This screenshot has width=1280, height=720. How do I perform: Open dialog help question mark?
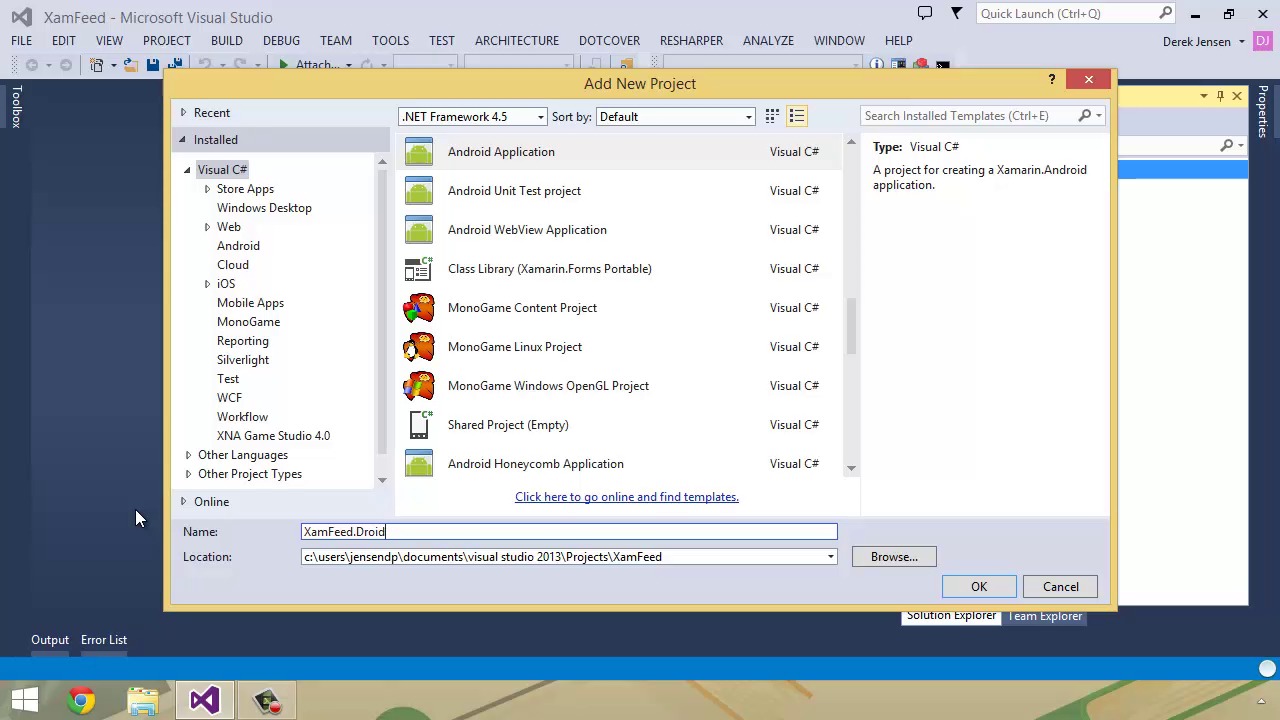[1051, 80]
